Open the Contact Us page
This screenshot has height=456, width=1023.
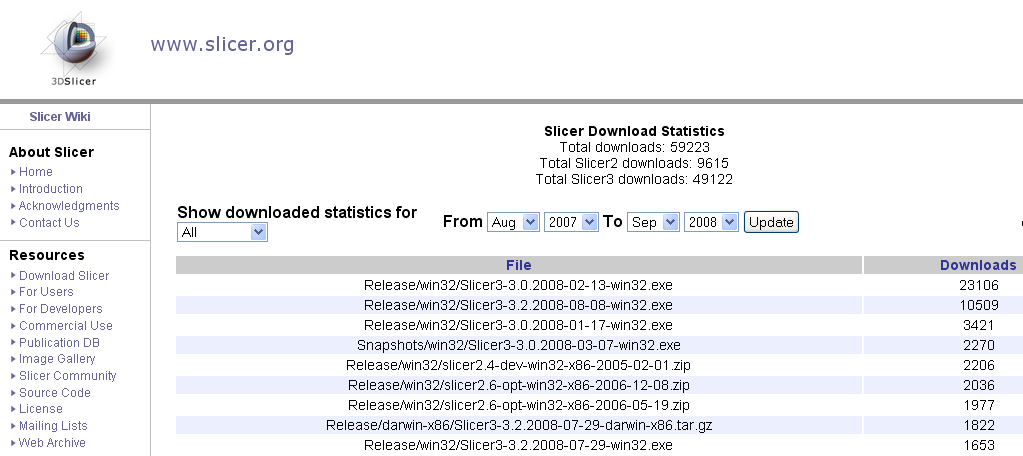click(x=49, y=223)
